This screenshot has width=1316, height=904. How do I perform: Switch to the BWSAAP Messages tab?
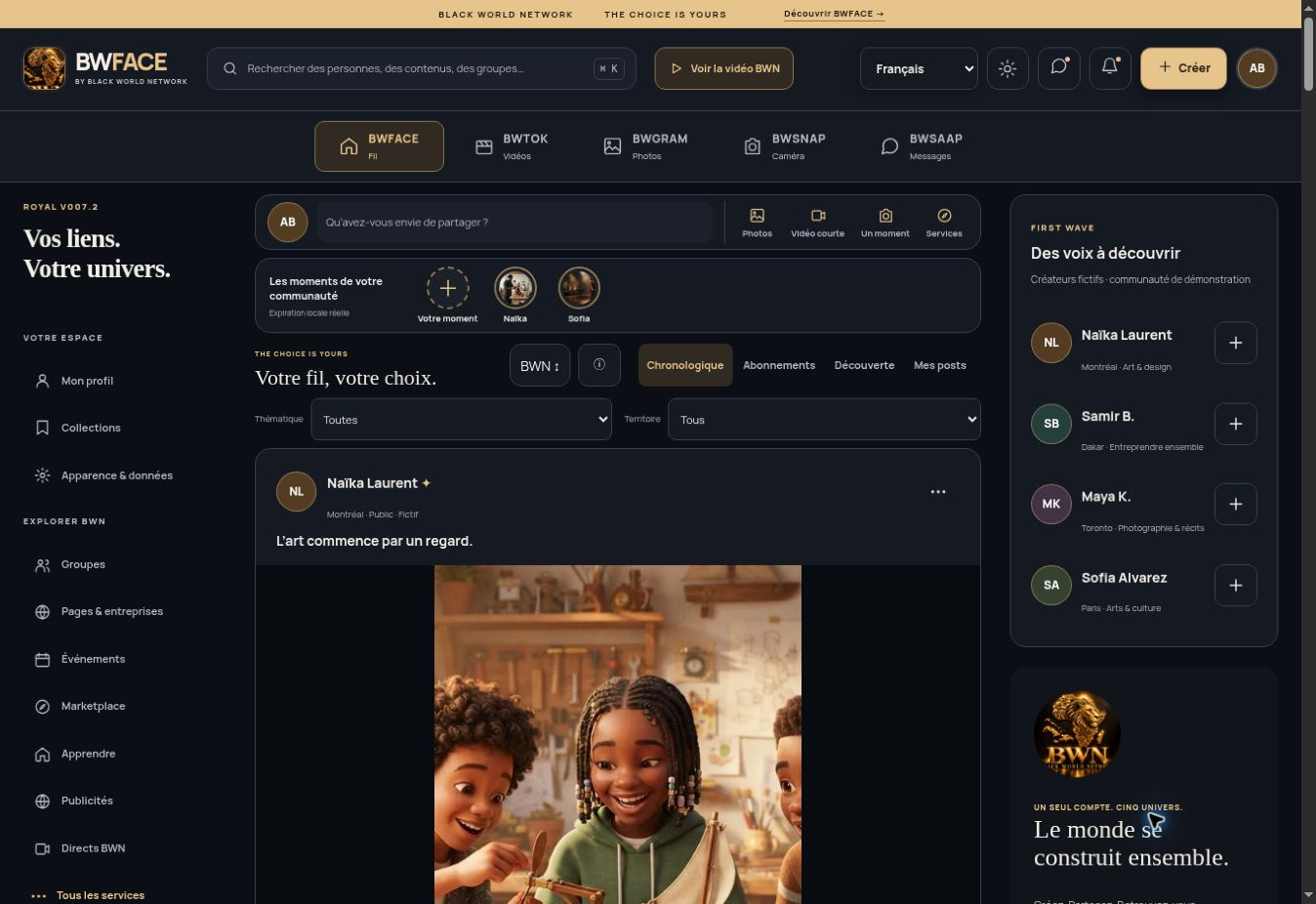pyautogui.click(x=923, y=146)
